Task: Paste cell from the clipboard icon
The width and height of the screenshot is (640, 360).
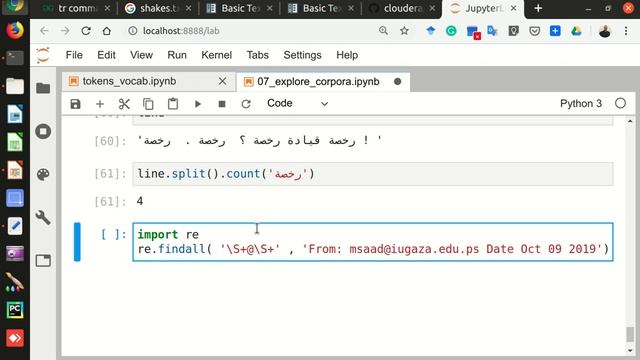Action: (x=173, y=104)
